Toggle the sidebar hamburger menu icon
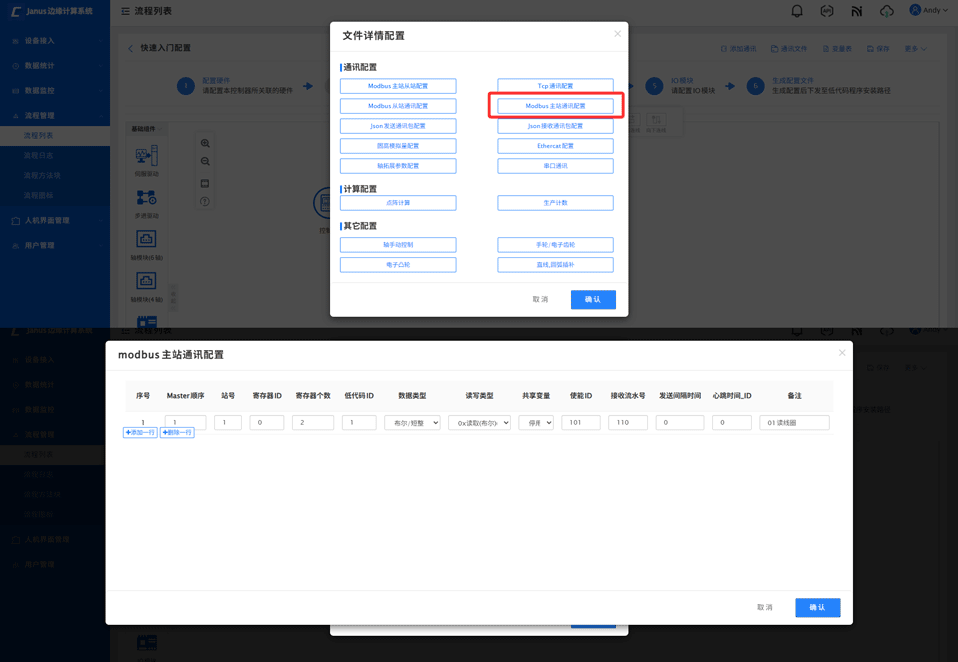 tap(125, 11)
